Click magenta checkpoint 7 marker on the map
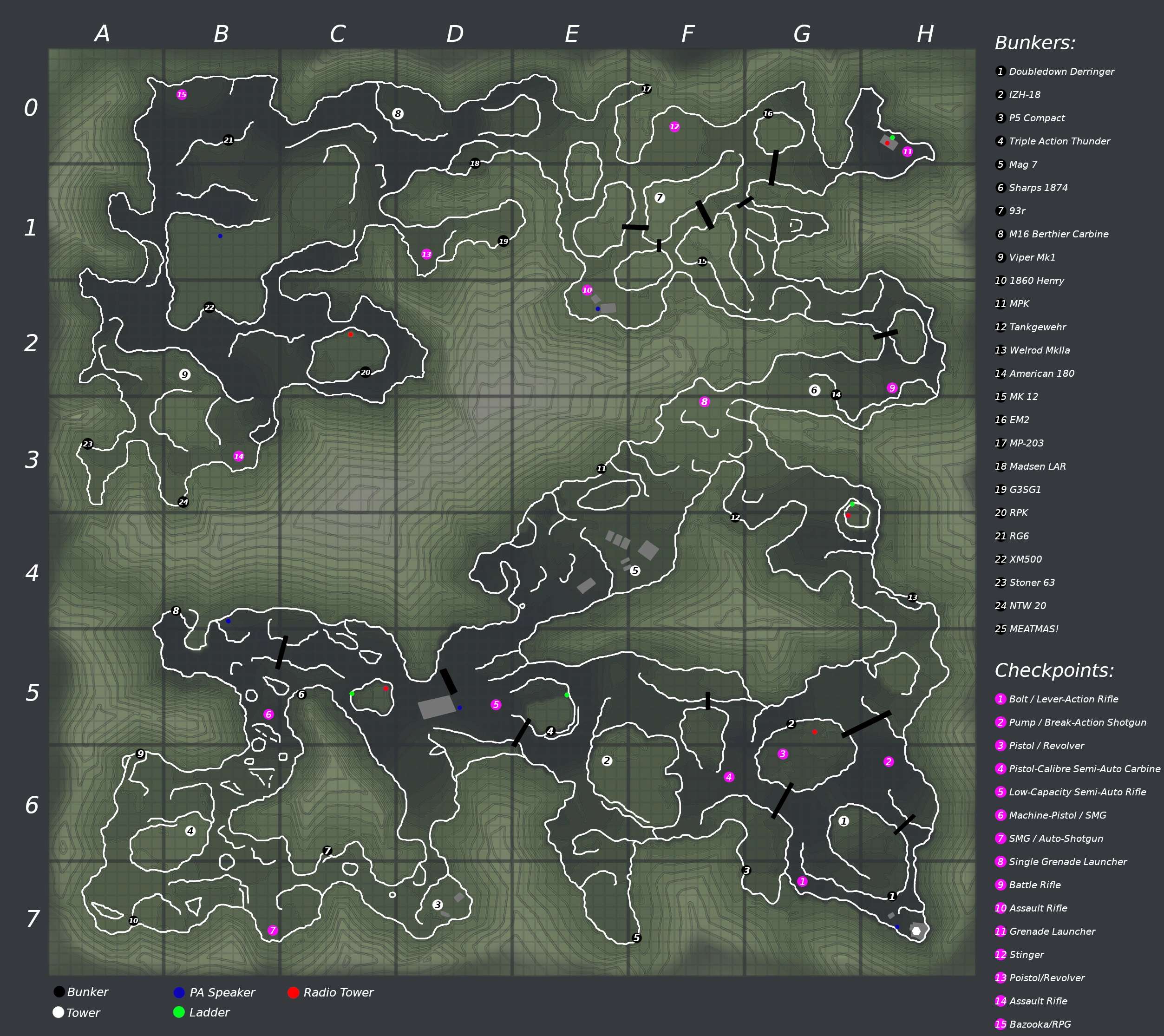This screenshot has width=1164, height=1036. (273, 930)
